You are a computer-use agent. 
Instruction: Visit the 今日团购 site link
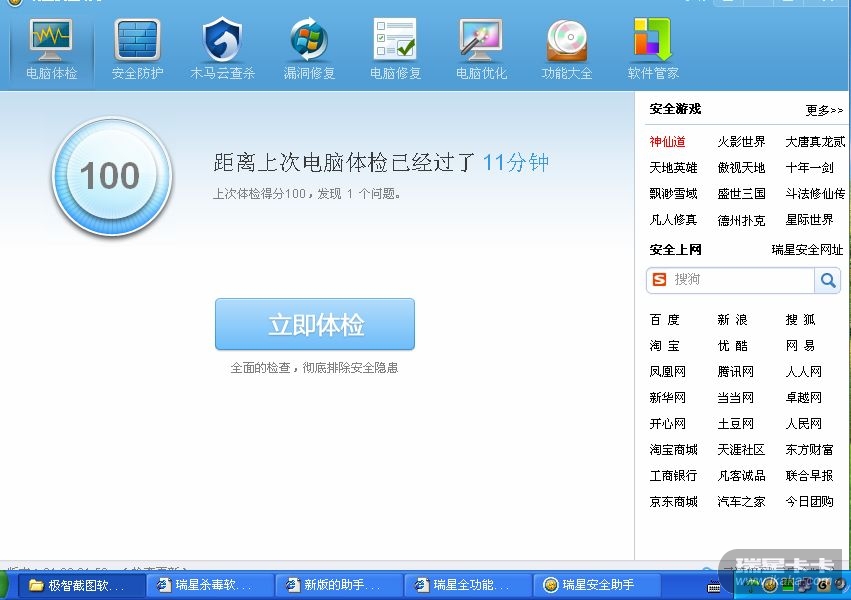809,502
